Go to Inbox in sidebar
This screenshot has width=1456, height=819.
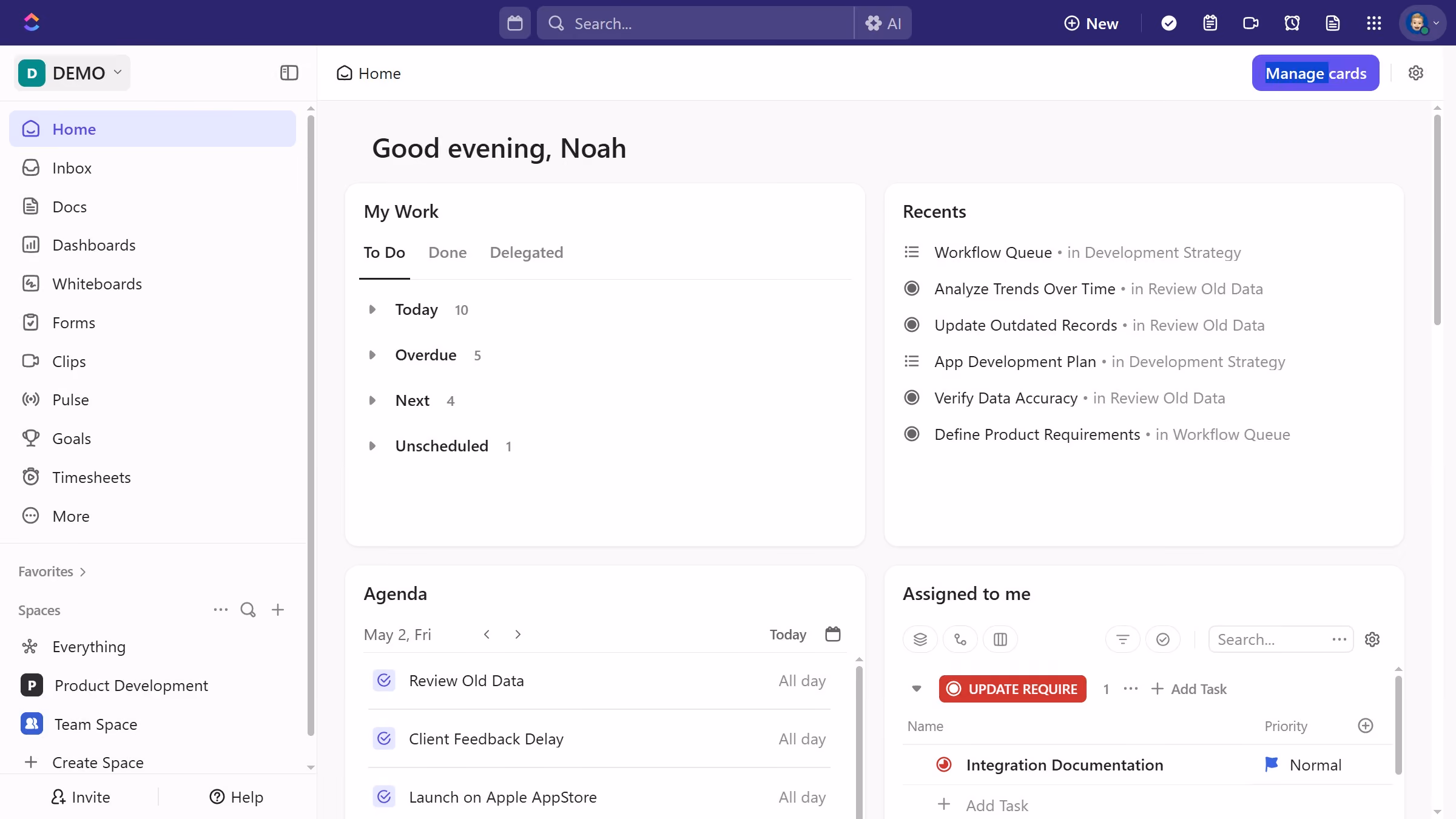[x=152, y=167]
